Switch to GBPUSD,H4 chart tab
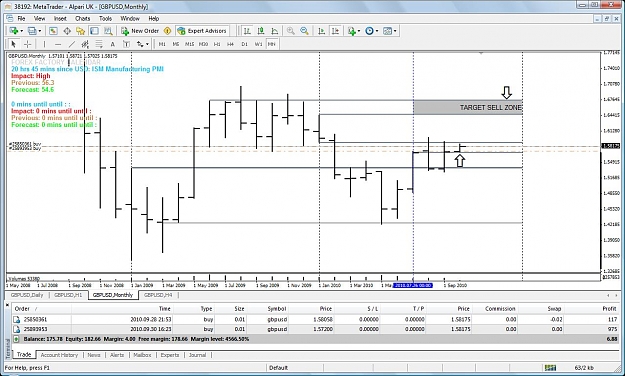This screenshot has width=625, height=376. coord(158,295)
